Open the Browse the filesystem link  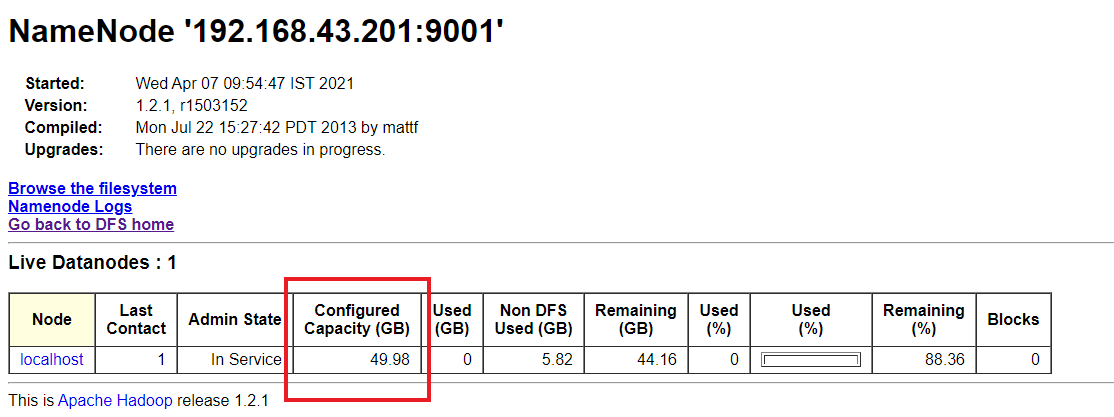(92, 188)
